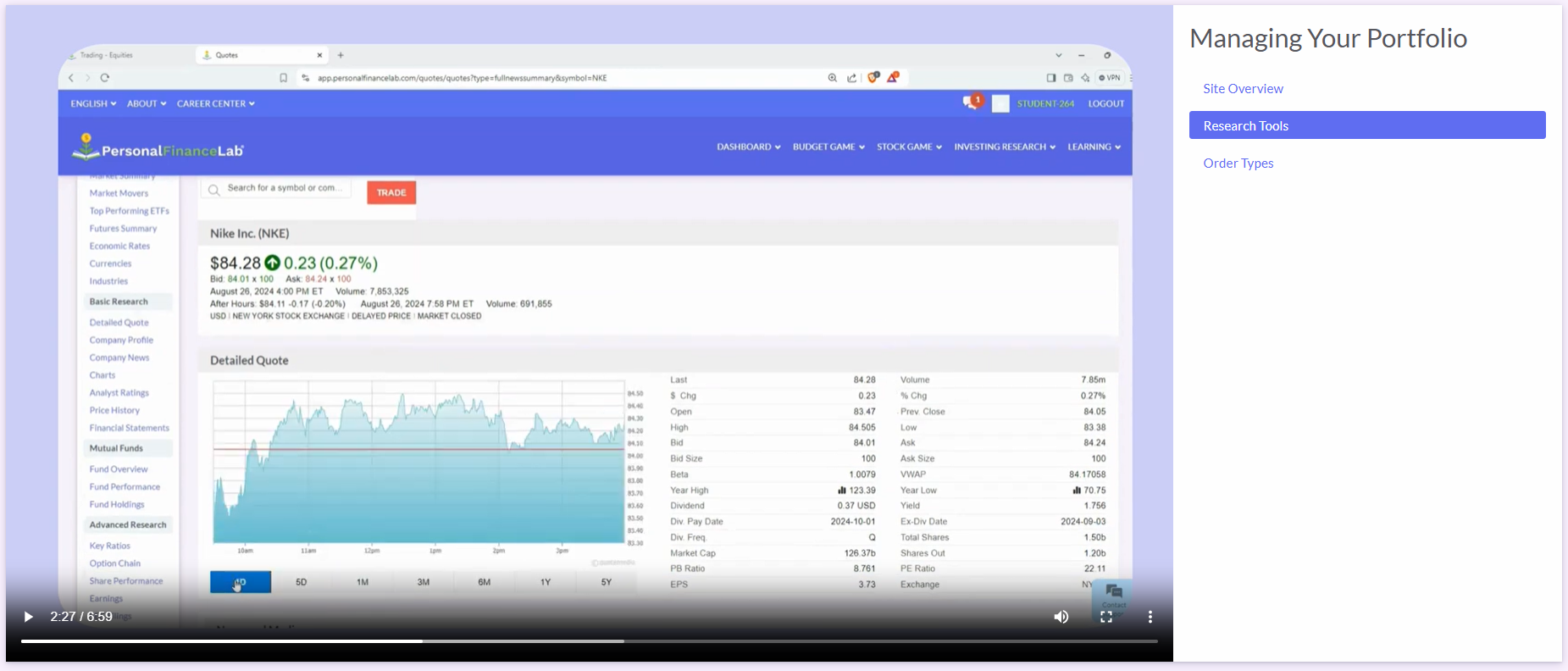Click the browser back arrow in the video
This screenshot has height=671, width=1568.
tap(72, 78)
